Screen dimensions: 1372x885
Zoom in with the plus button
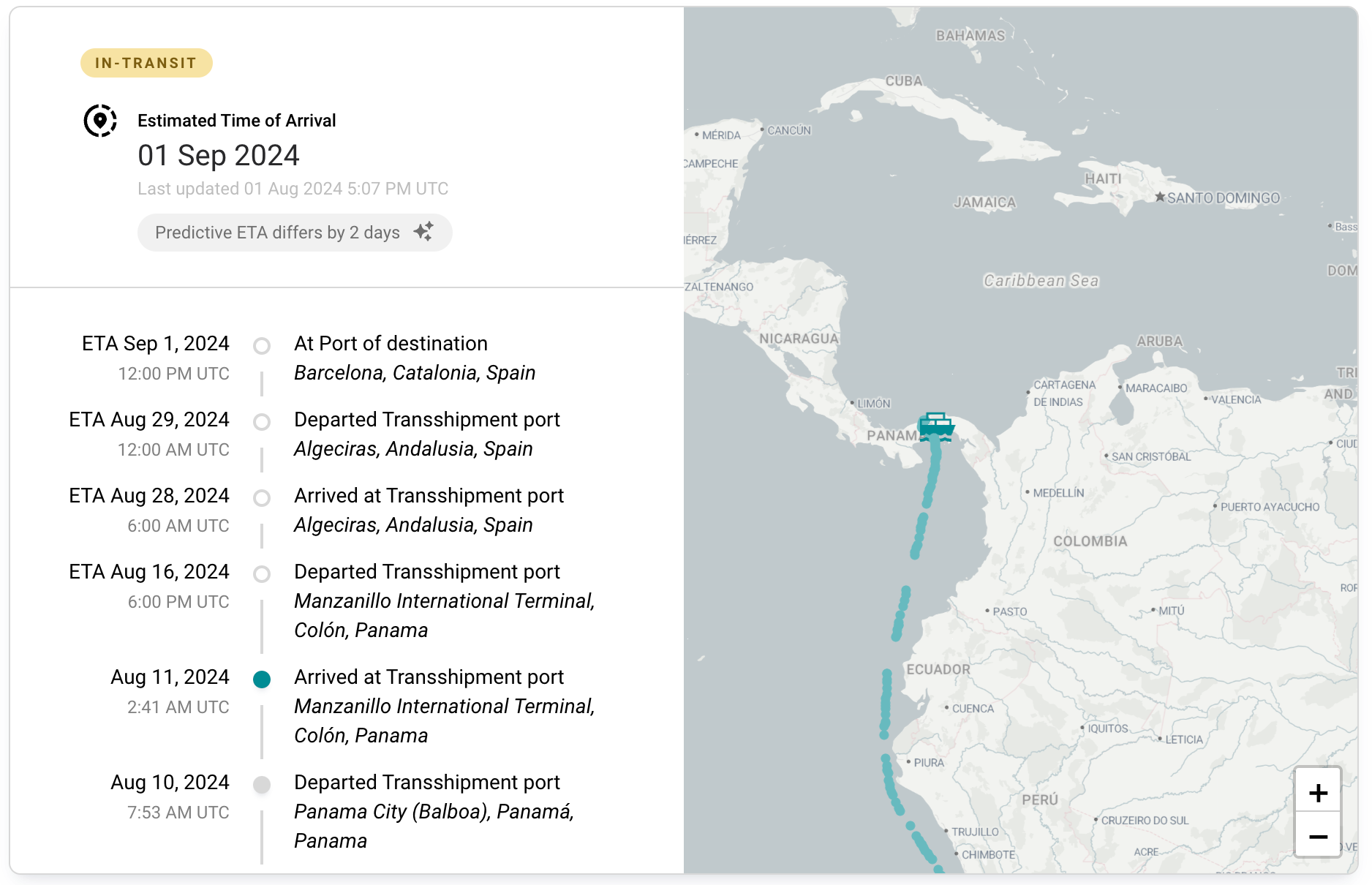pos(1318,792)
